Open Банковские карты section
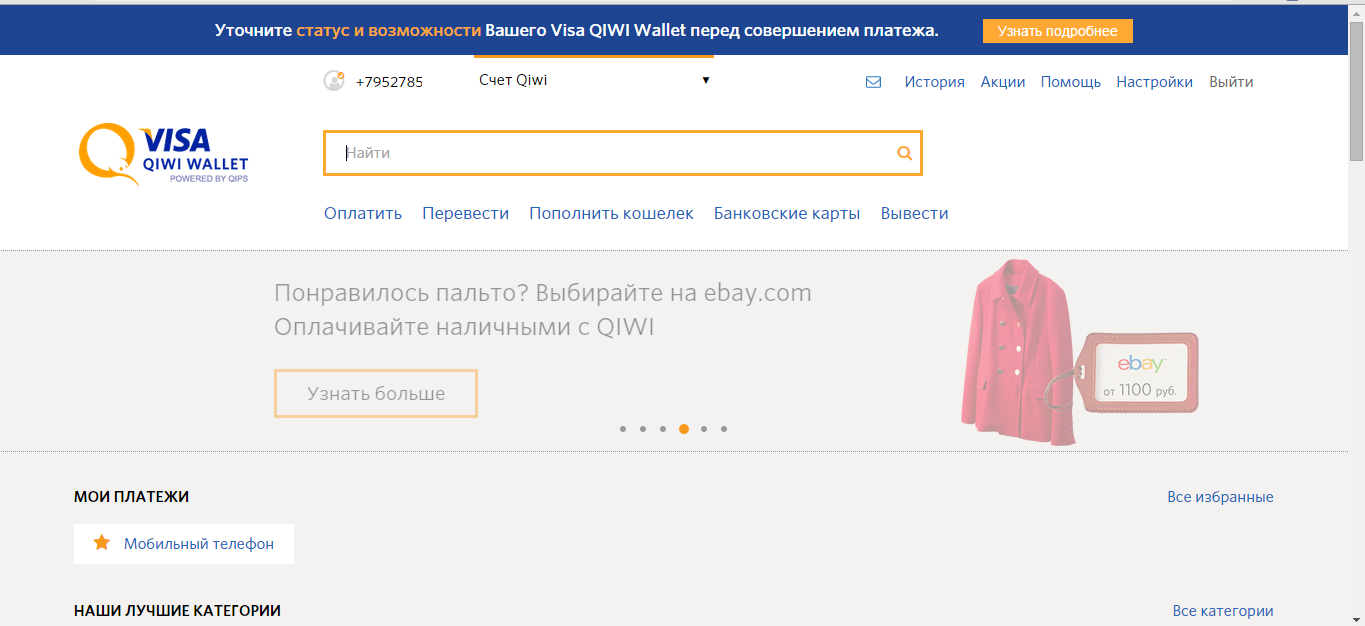1365x626 pixels. (787, 213)
